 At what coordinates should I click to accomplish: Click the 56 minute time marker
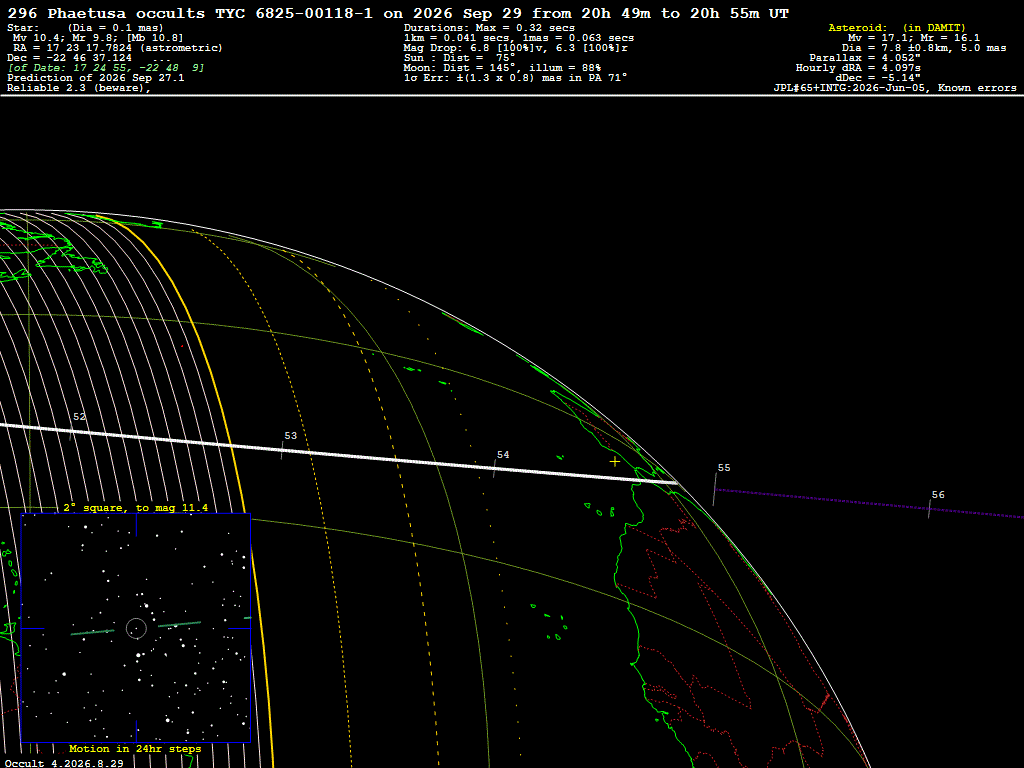tap(938, 494)
